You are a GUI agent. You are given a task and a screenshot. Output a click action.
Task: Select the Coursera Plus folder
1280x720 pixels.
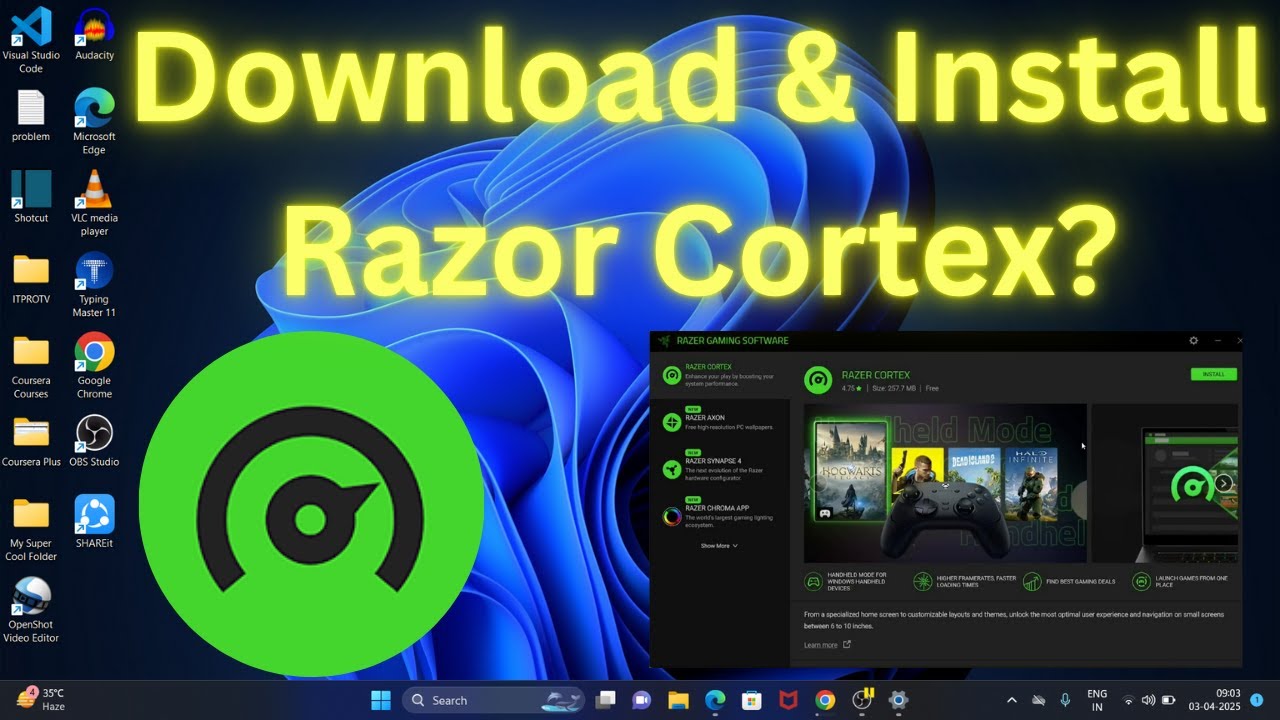tap(31, 441)
